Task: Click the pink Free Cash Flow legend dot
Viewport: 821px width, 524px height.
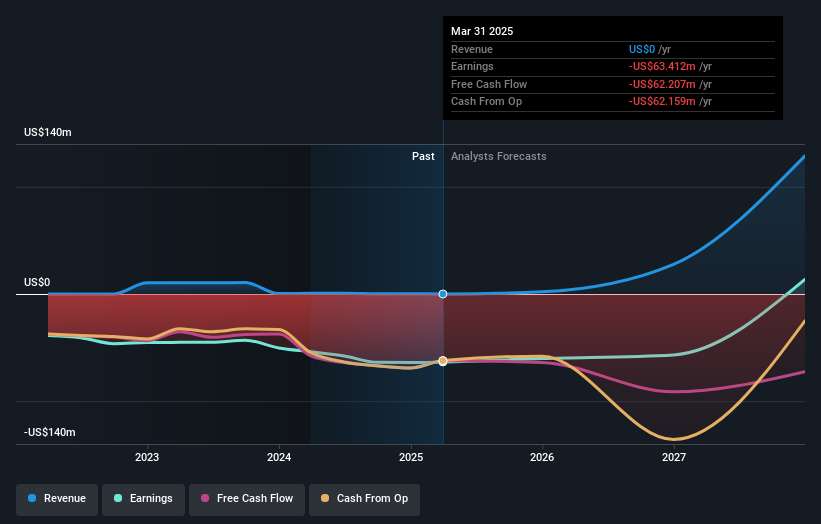Action: coord(206,498)
